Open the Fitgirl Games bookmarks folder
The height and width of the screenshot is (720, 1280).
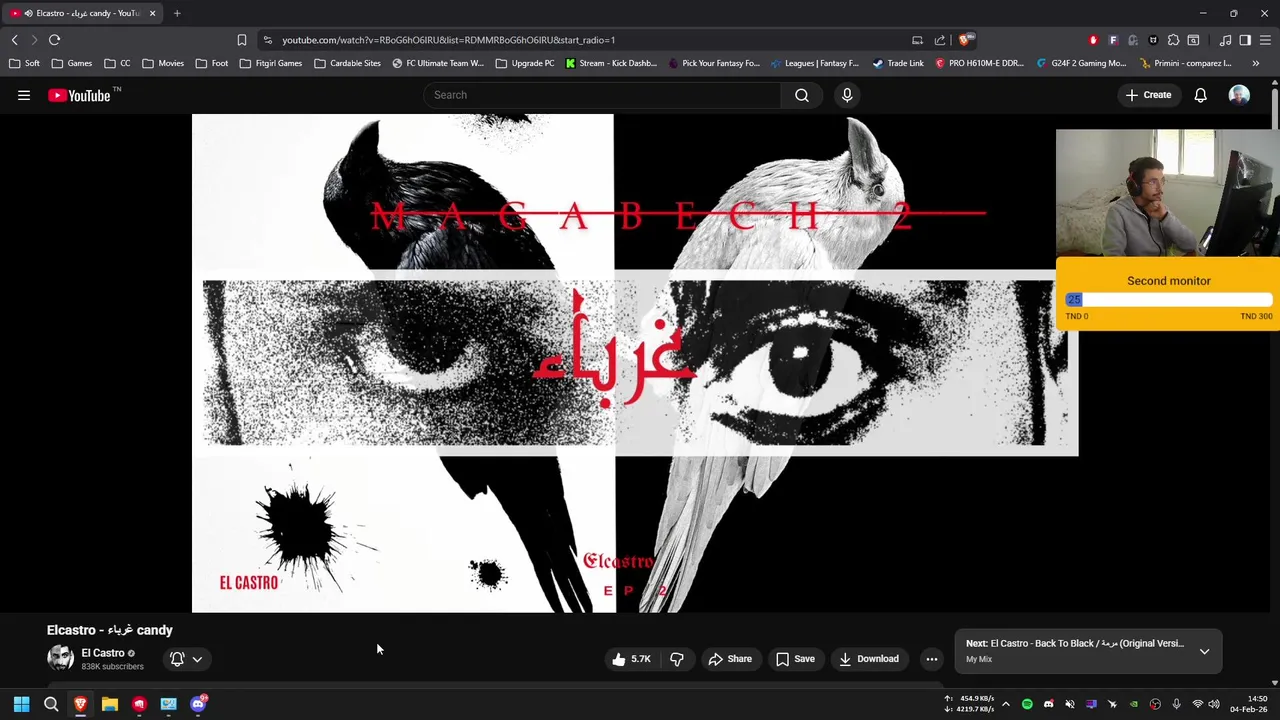[270, 63]
